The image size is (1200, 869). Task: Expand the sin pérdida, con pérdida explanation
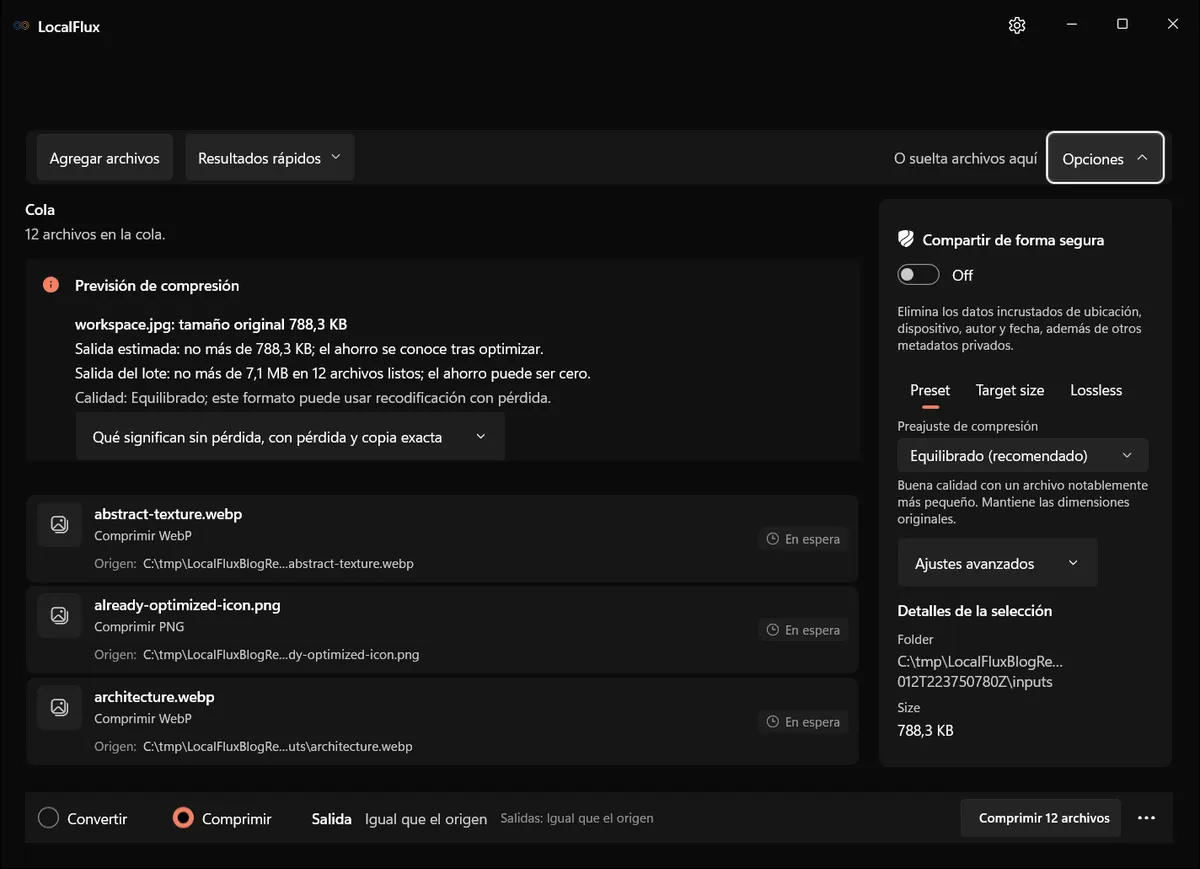pyautogui.click(x=290, y=437)
